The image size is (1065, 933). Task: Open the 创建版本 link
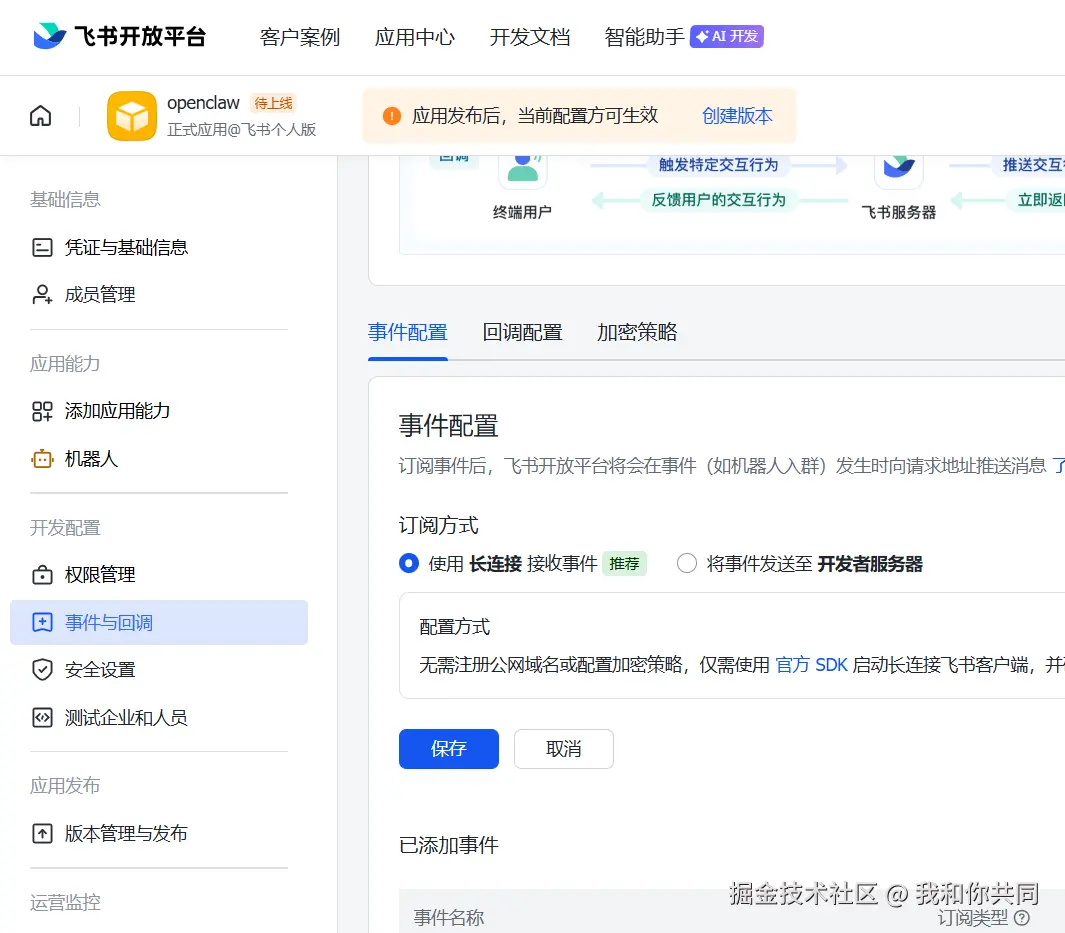(x=737, y=115)
